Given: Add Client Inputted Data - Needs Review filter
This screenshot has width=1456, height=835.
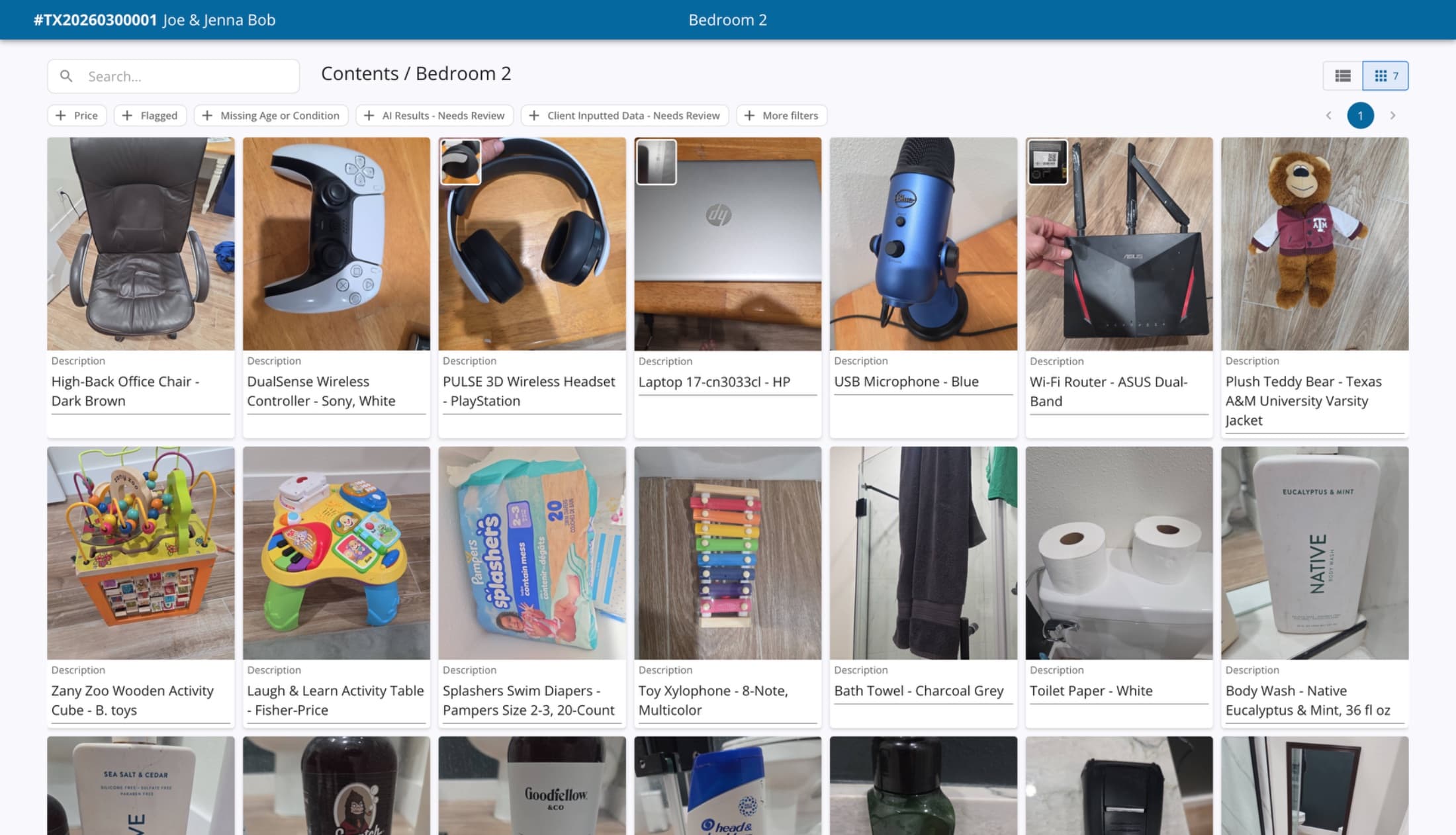Looking at the screenshot, I should [625, 115].
